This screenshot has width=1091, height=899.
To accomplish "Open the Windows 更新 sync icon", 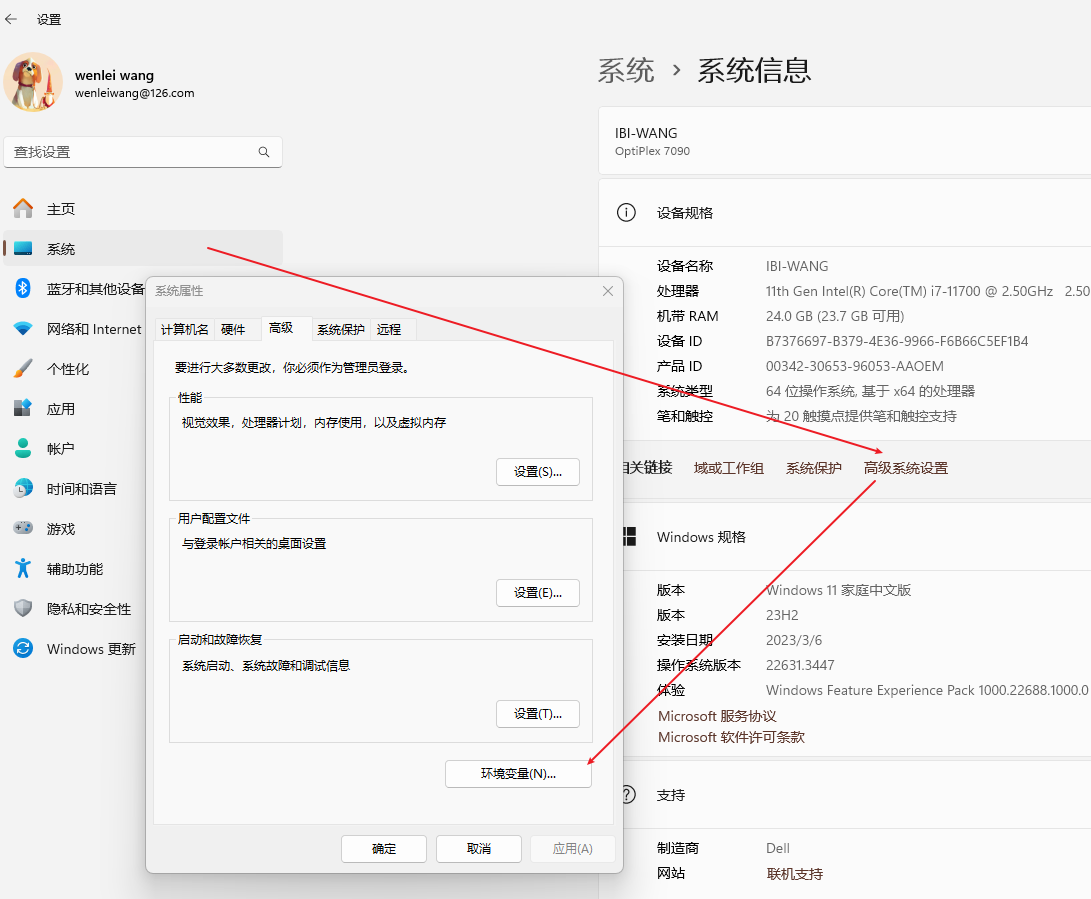I will pyautogui.click(x=23, y=649).
